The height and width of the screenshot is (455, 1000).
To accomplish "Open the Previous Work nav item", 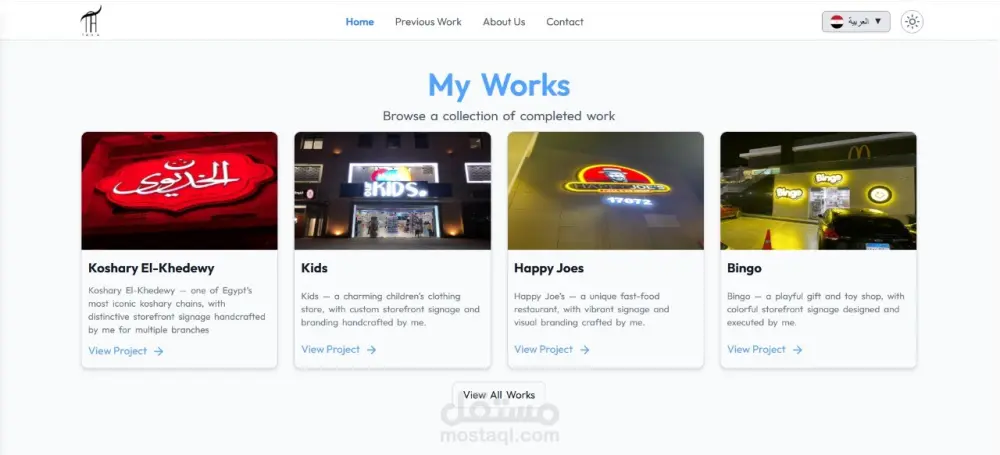I will (x=428, y=22).
